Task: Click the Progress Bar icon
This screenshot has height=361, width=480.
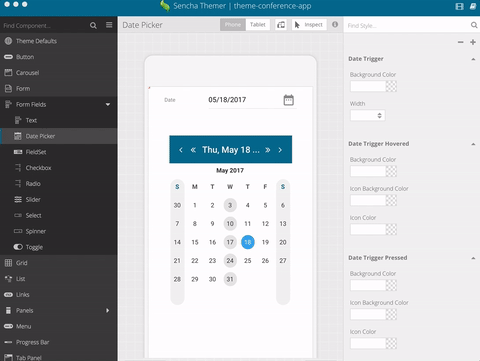Action: [x=8, y=342]
